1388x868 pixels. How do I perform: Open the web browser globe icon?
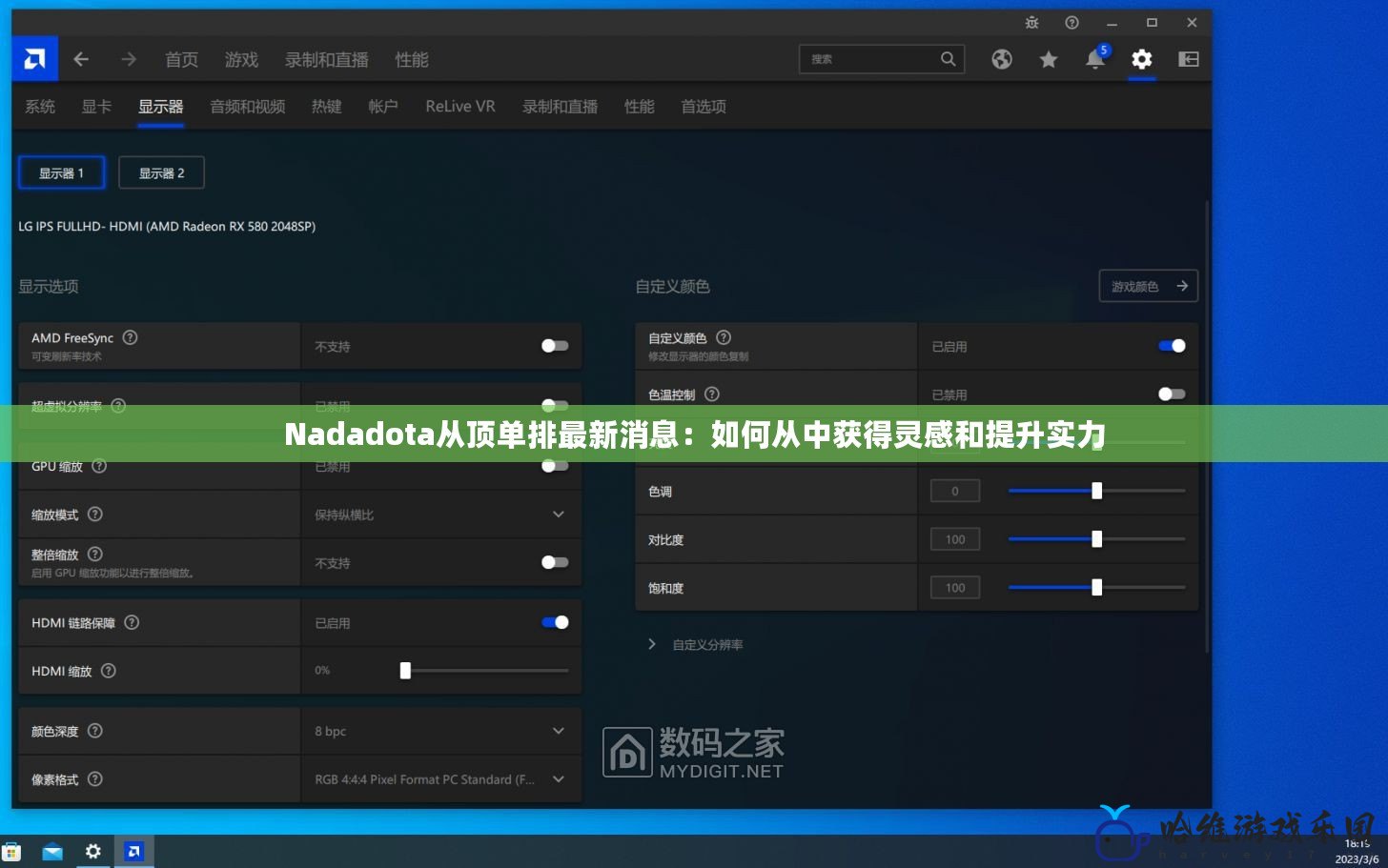[1002, 59]
